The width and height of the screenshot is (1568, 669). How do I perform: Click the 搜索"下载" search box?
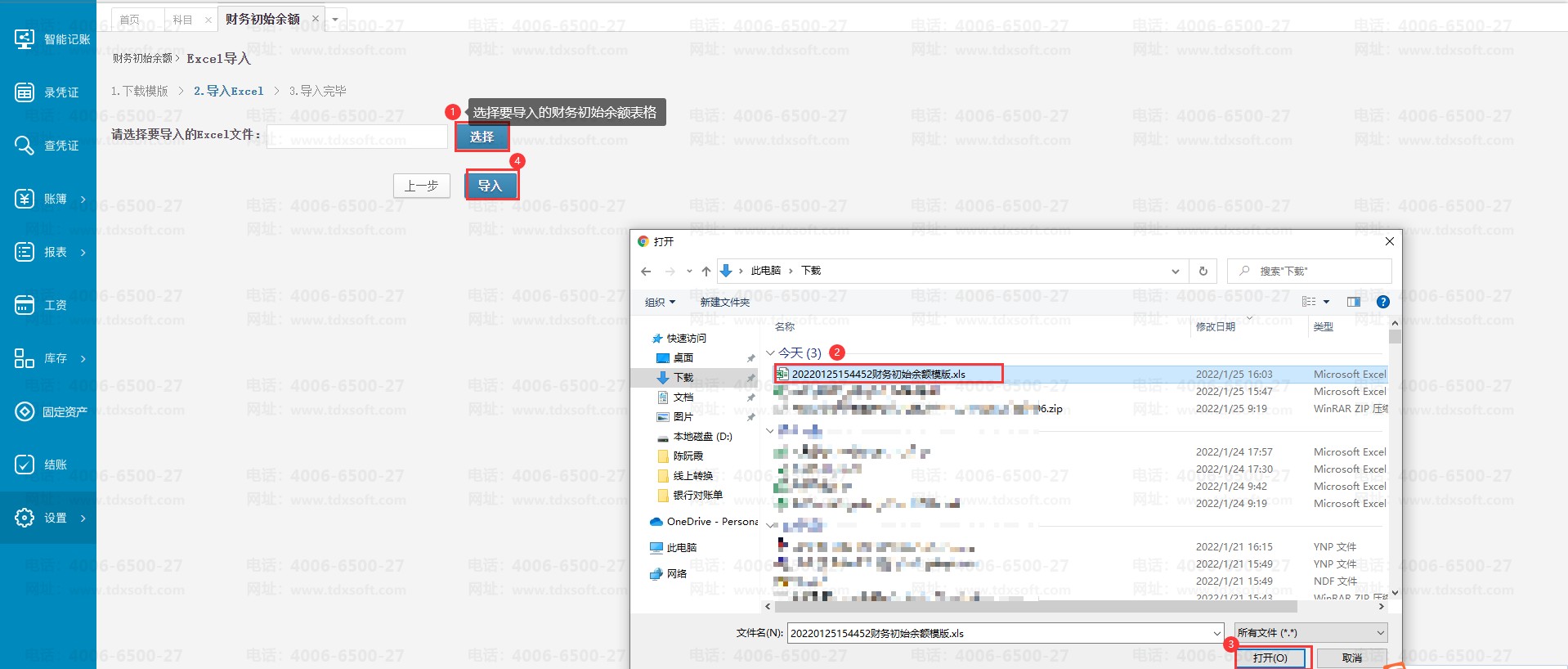click(x=1310, y=271)
